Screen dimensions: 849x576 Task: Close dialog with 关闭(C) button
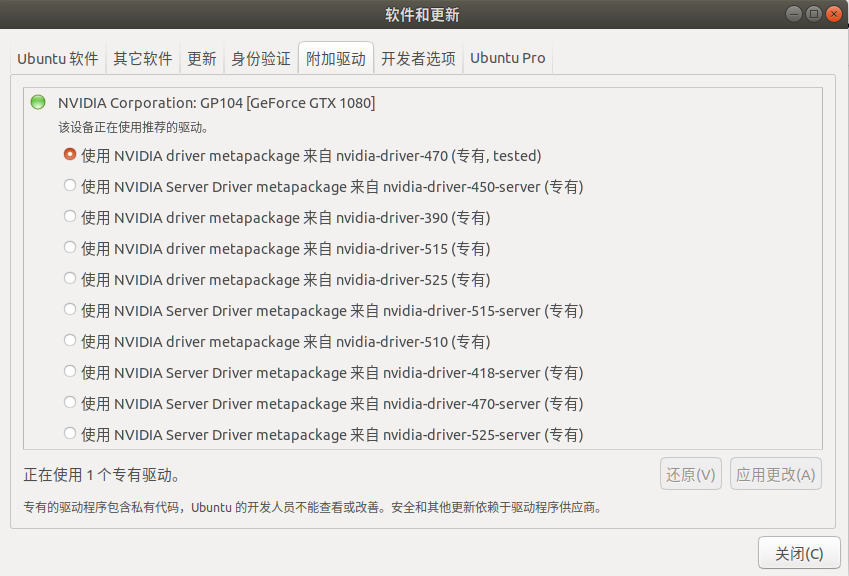799,553
